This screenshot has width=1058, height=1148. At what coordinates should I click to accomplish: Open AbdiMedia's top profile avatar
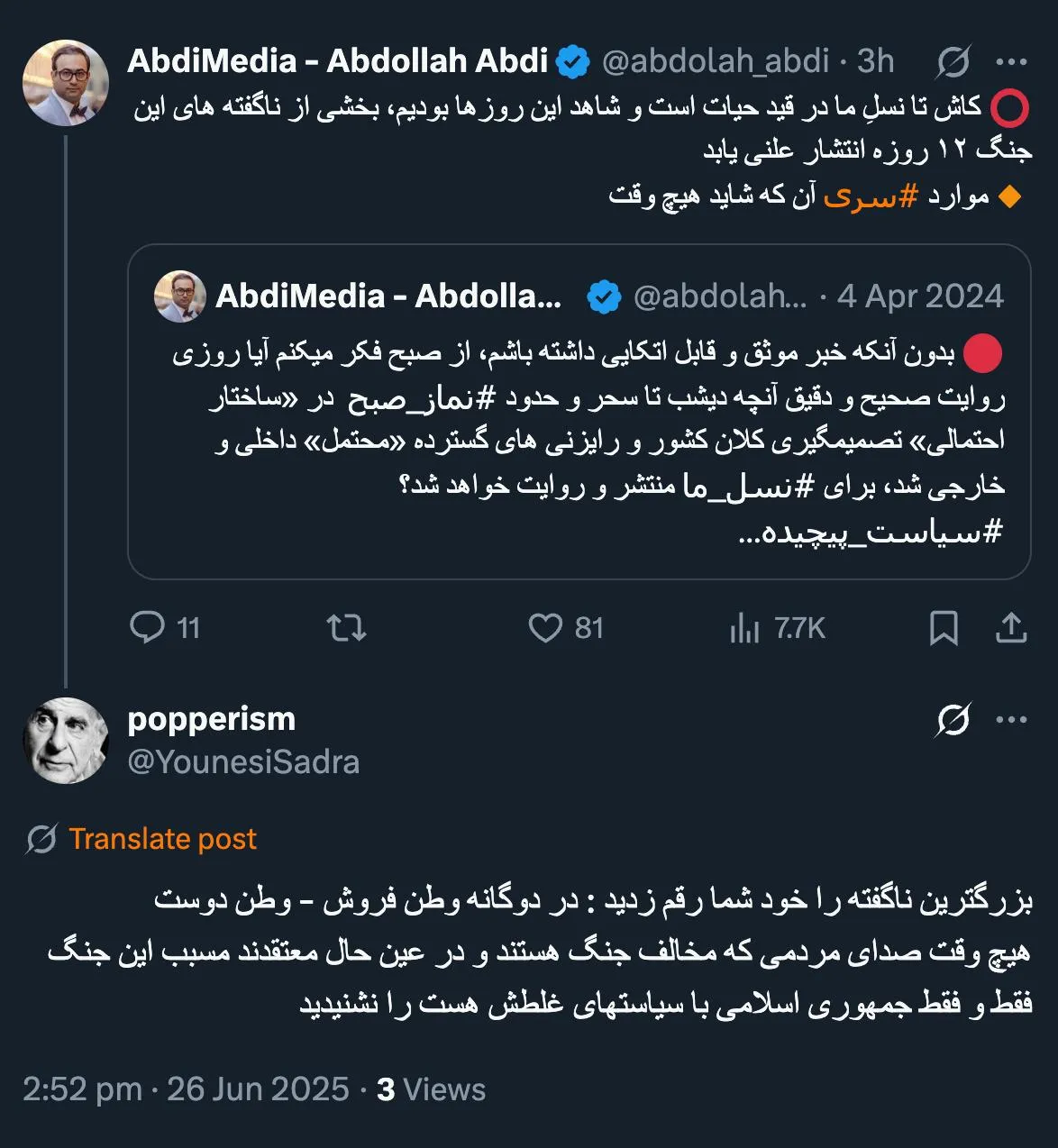(x=66, y=83)
